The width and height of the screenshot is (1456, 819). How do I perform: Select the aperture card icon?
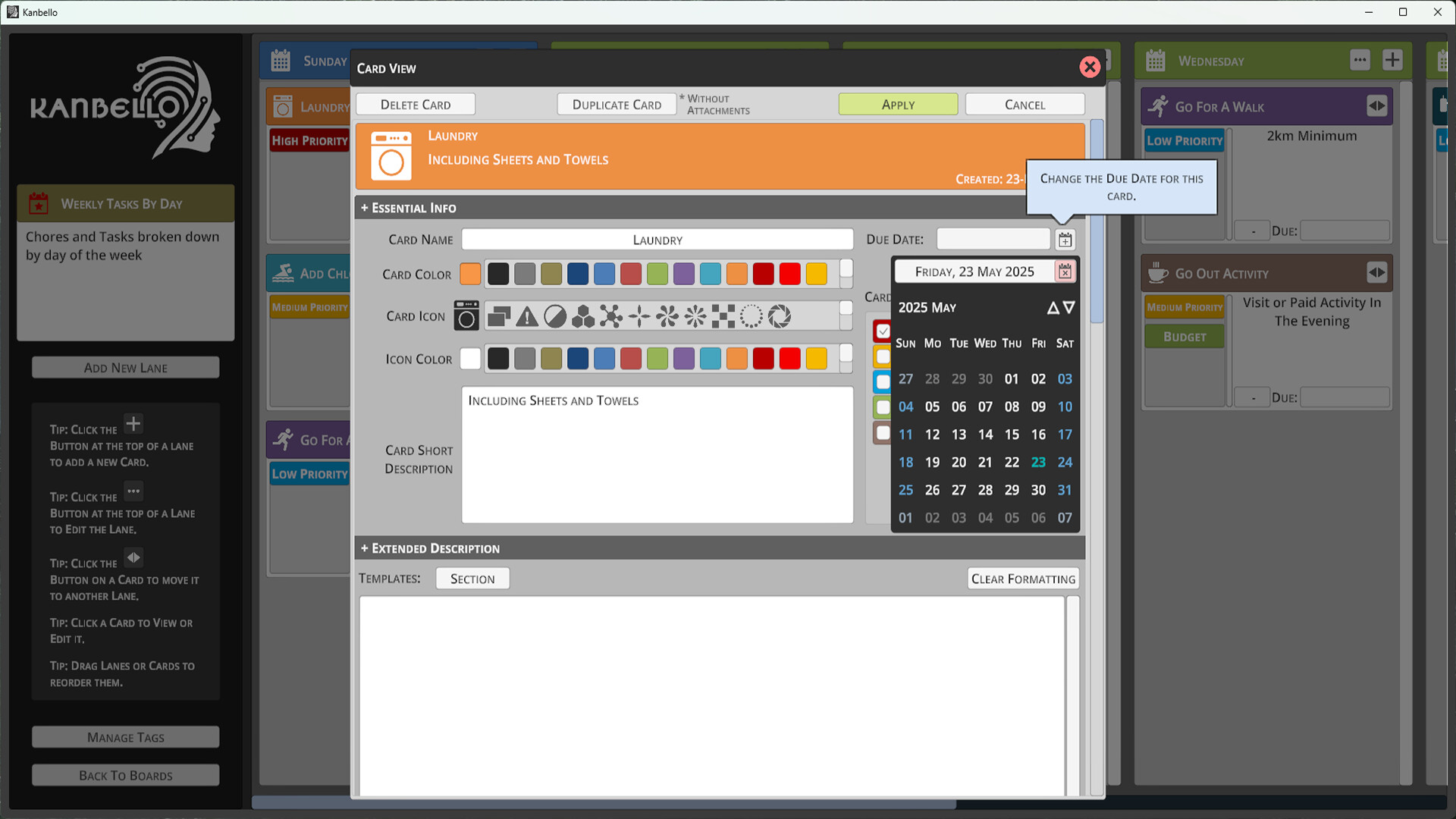coord(780,316)
